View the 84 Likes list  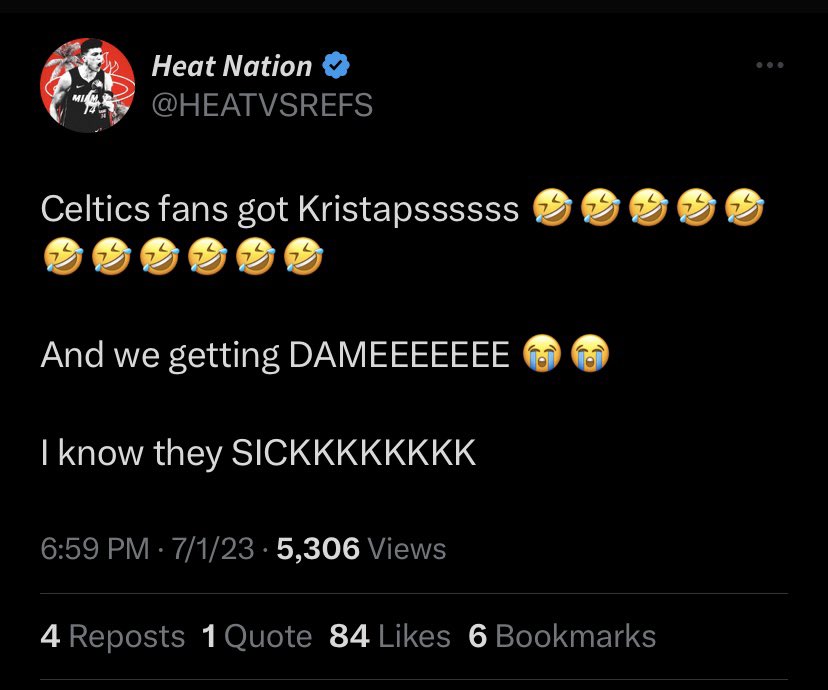tap(390, 636)
